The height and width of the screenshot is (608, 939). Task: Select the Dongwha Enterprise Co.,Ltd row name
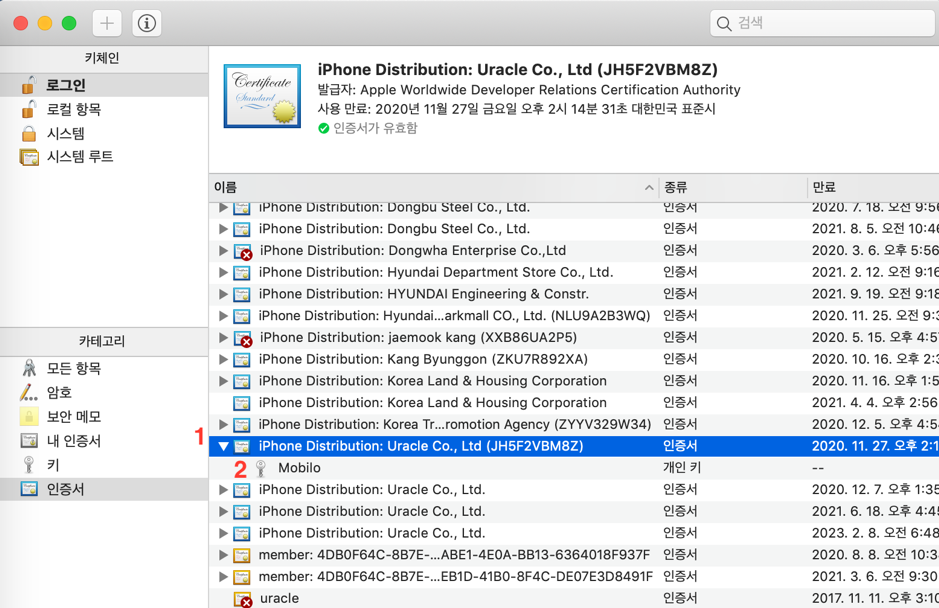[x=413, y=250]
